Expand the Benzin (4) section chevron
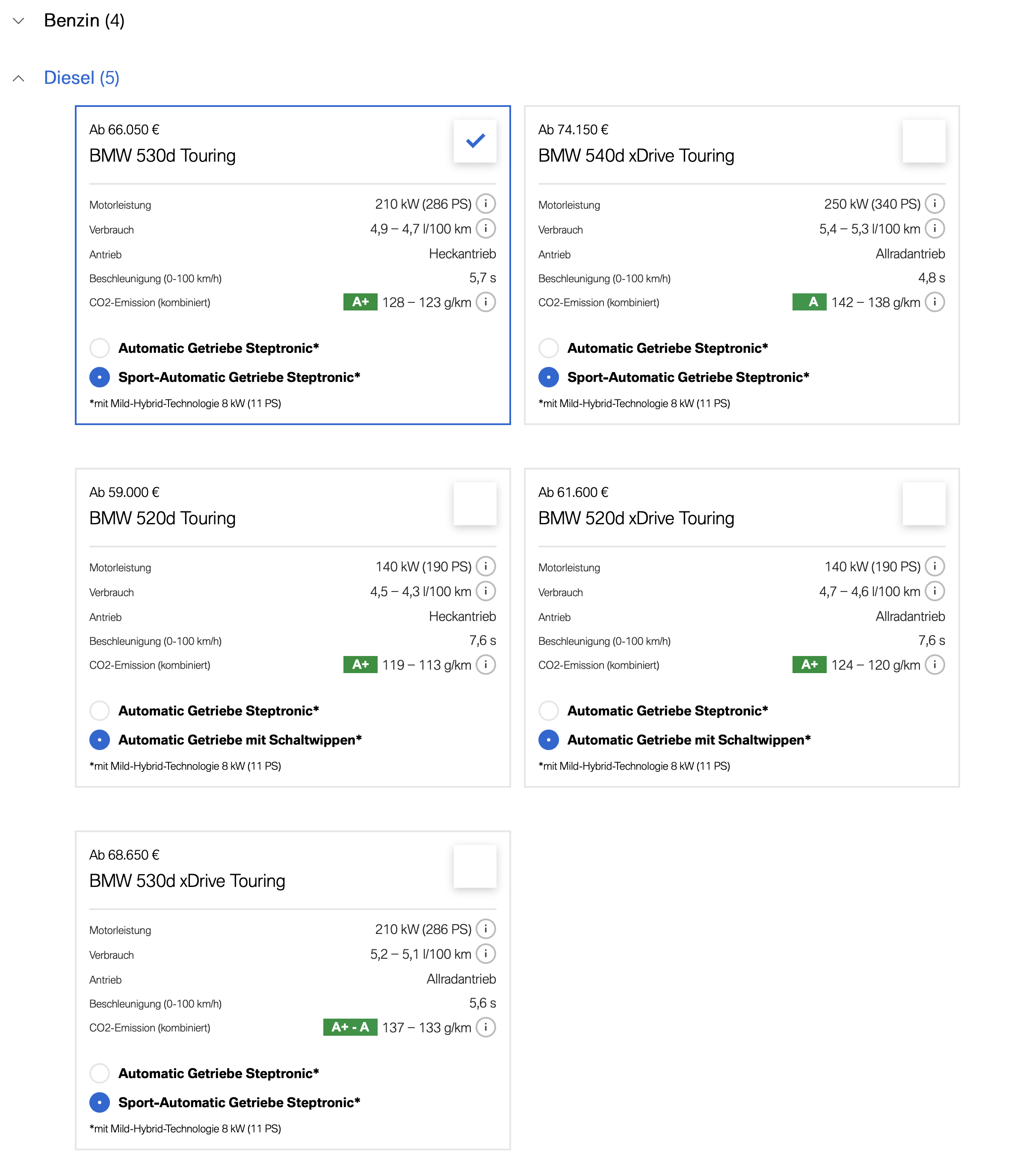Image resolution: width=1035 pixels, height=1176 pixels. [18, 21]
